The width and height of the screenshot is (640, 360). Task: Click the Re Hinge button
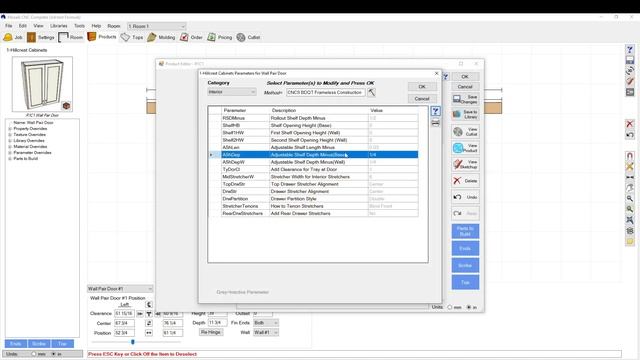click(211, 332)
